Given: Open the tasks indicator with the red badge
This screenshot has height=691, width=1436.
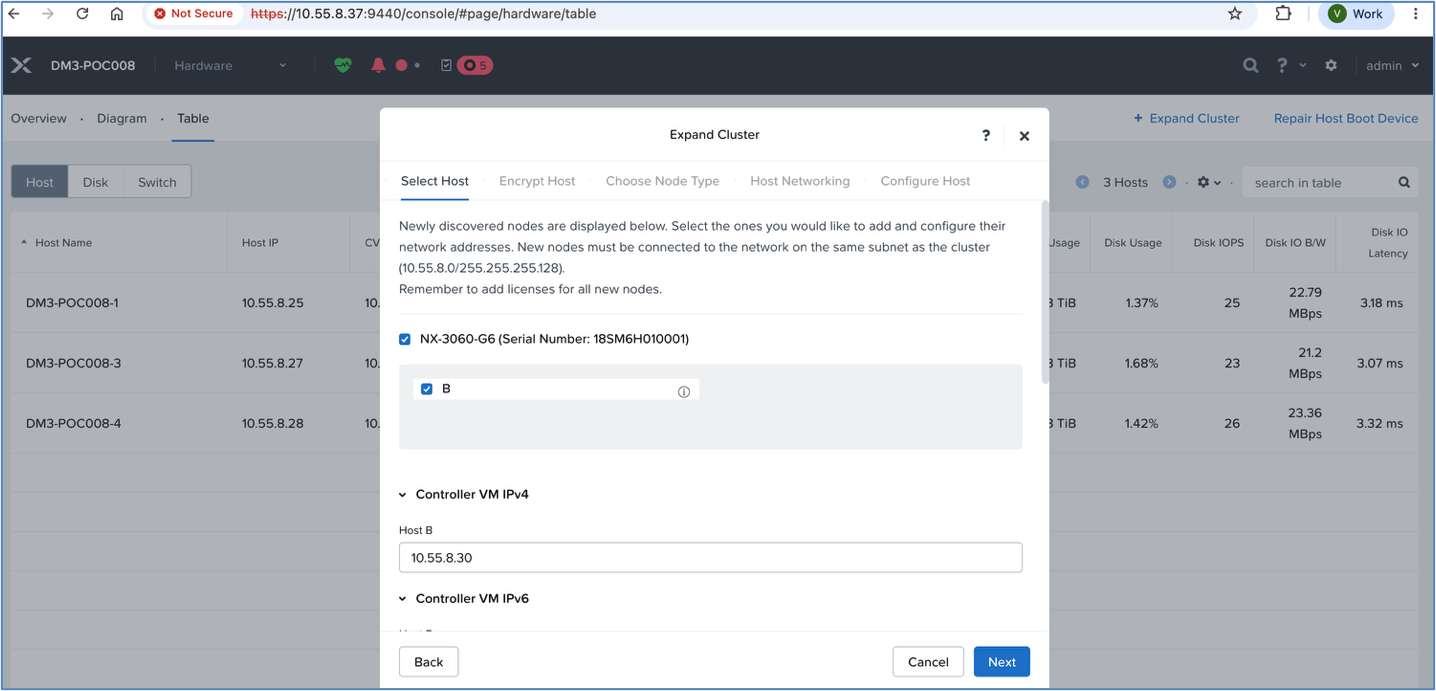Looking at the screenshot, I should coord(466,65).
